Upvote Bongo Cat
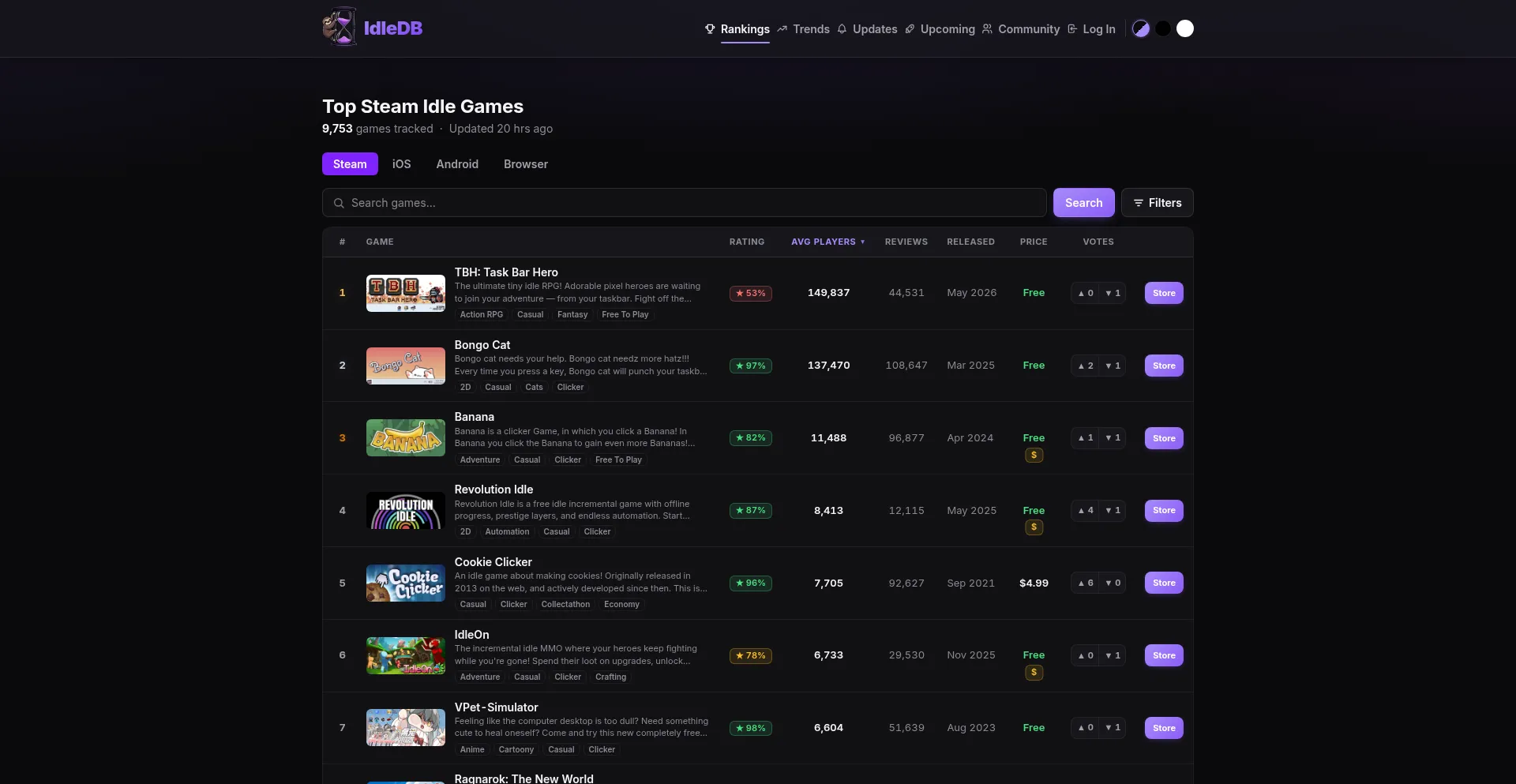 tap(1086, 366)
